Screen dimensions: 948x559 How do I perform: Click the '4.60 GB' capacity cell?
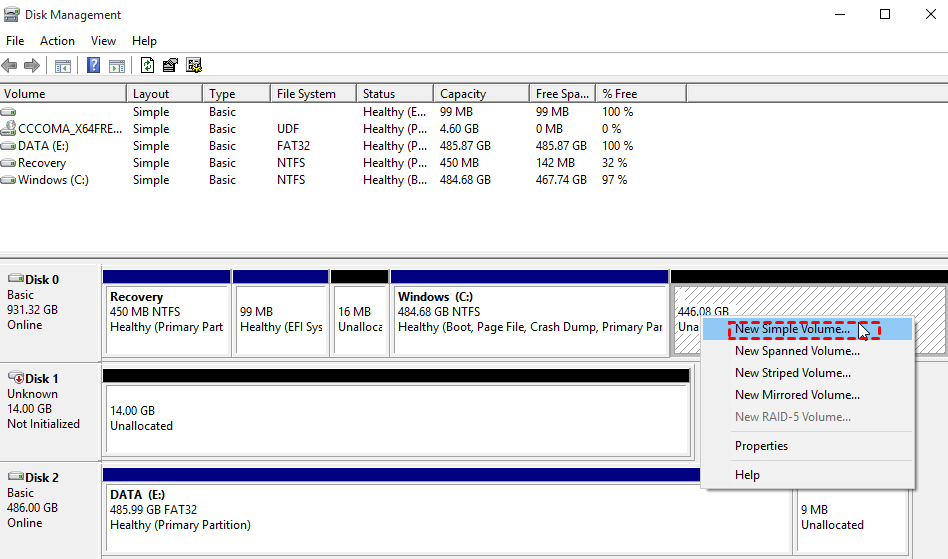(x=459, y=129)
